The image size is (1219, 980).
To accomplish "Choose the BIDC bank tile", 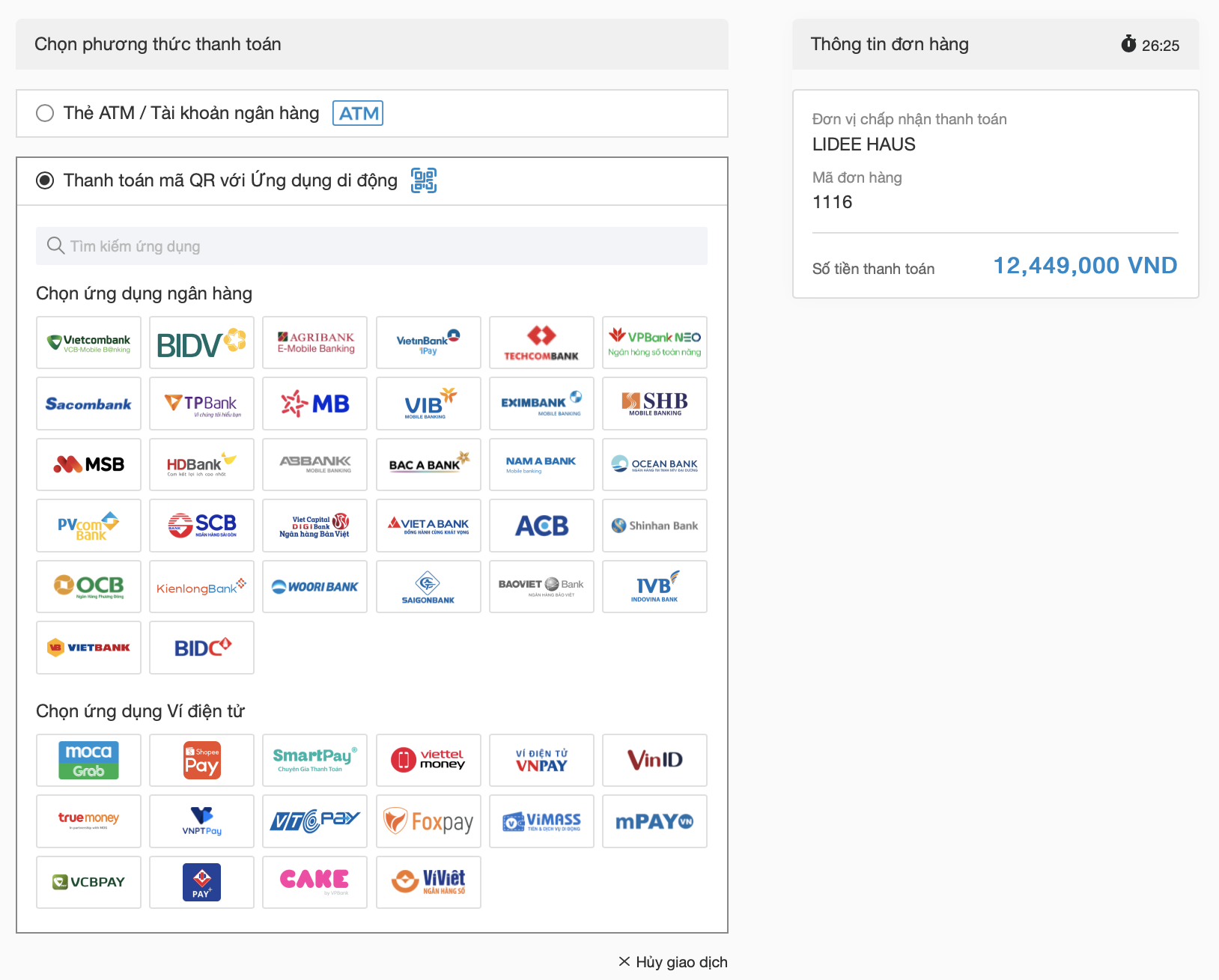I will 201,648.
